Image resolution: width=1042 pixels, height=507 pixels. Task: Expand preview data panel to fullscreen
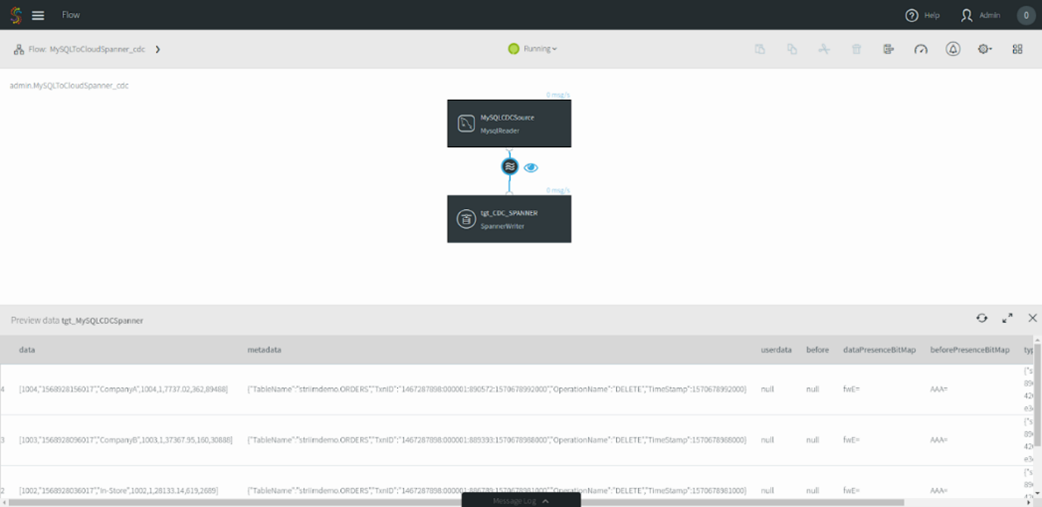pyautogui.click(x=1007, y=318)
